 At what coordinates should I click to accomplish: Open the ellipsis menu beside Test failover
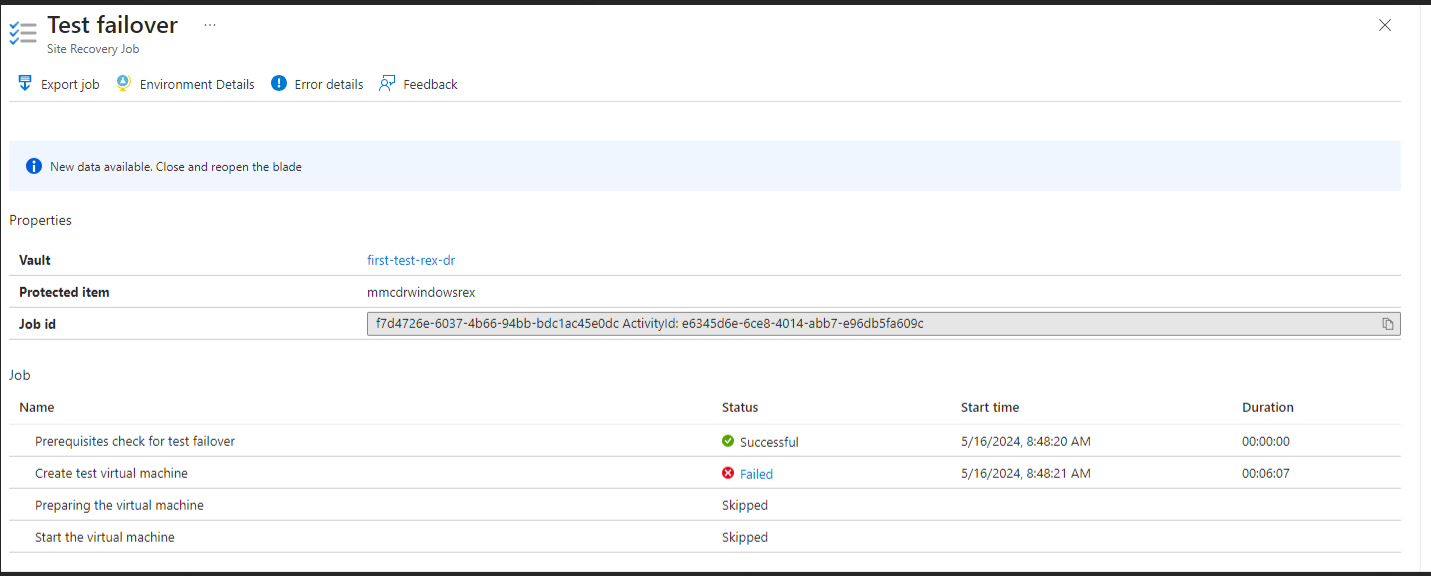point(210,25)
